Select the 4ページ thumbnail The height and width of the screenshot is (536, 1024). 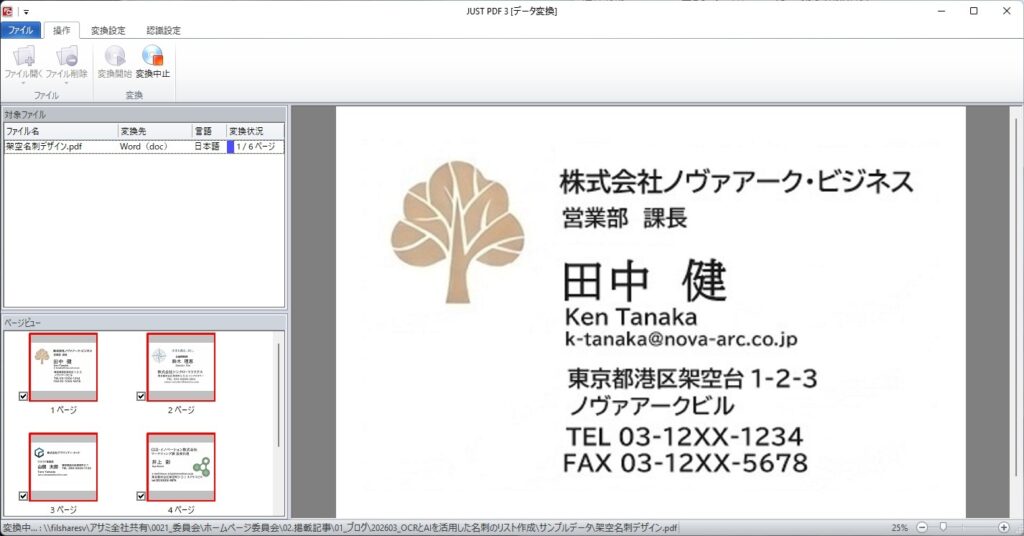click(x=181, y=467)
